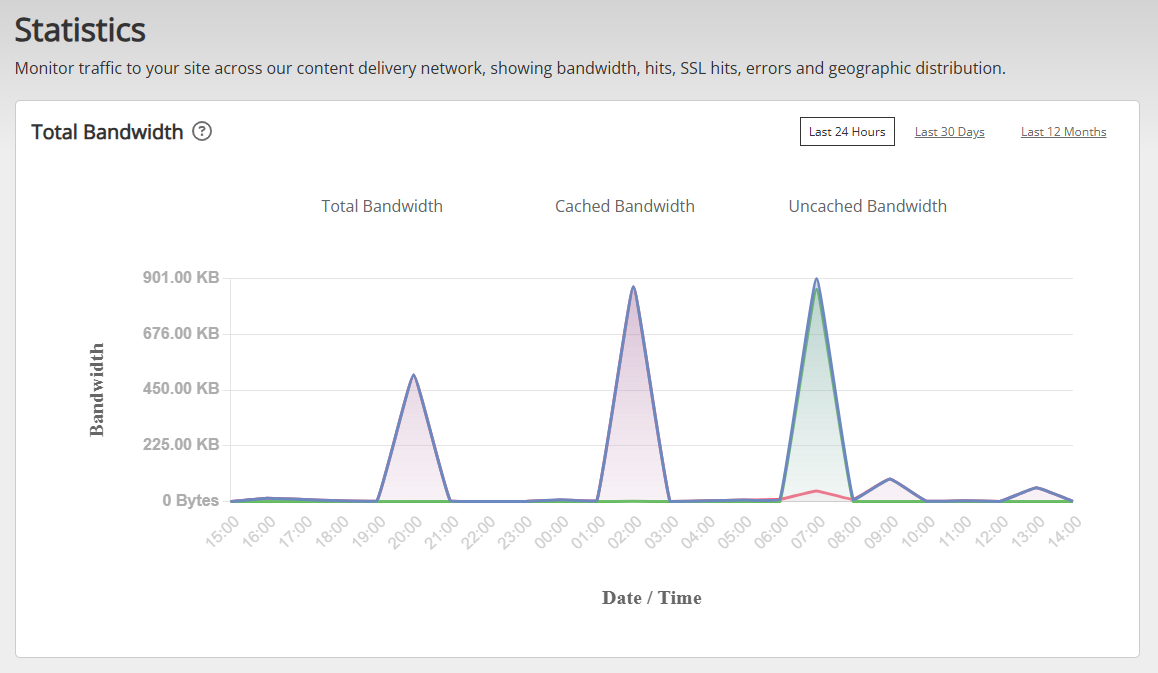Click the small 13:00 peak point

click(x=1036, y=488)
